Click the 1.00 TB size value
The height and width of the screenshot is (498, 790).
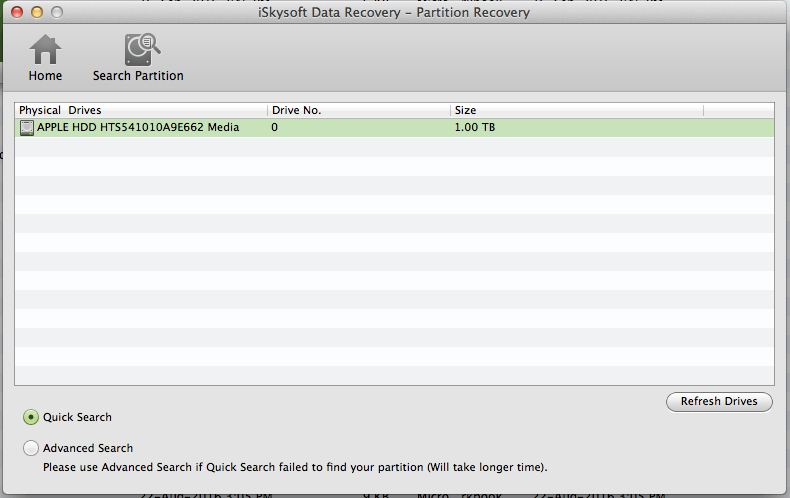point(475,127)
